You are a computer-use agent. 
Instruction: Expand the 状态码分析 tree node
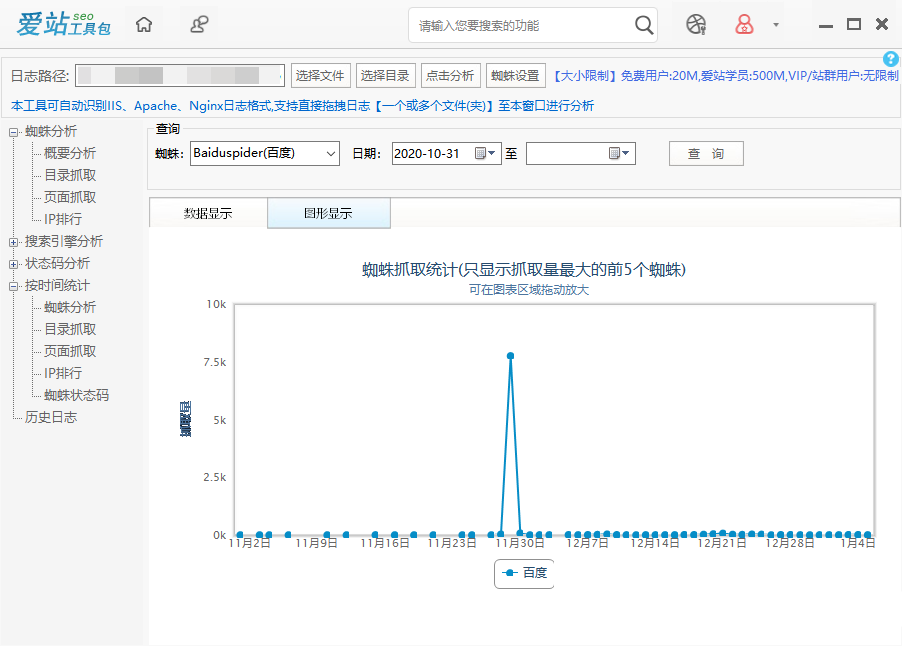14,264
